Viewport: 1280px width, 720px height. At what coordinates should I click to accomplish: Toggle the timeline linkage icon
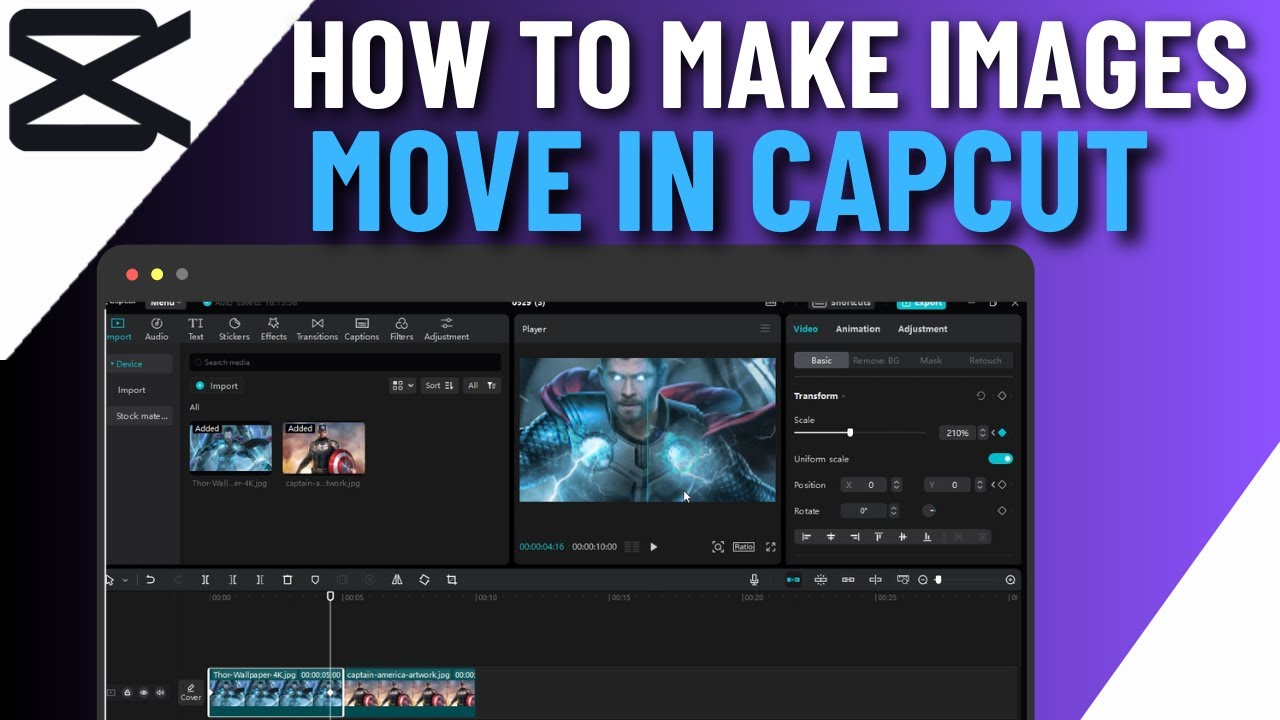(848, 579)
